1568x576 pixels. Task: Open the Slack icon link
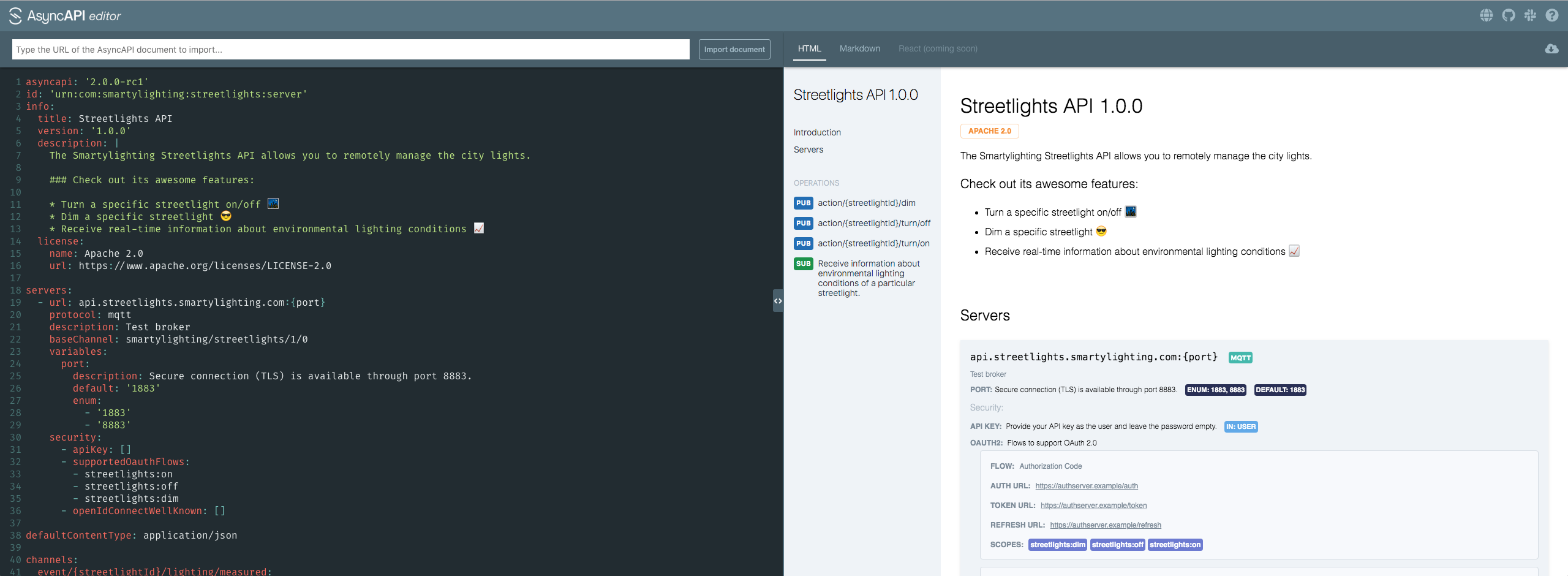click(1530, 15)
